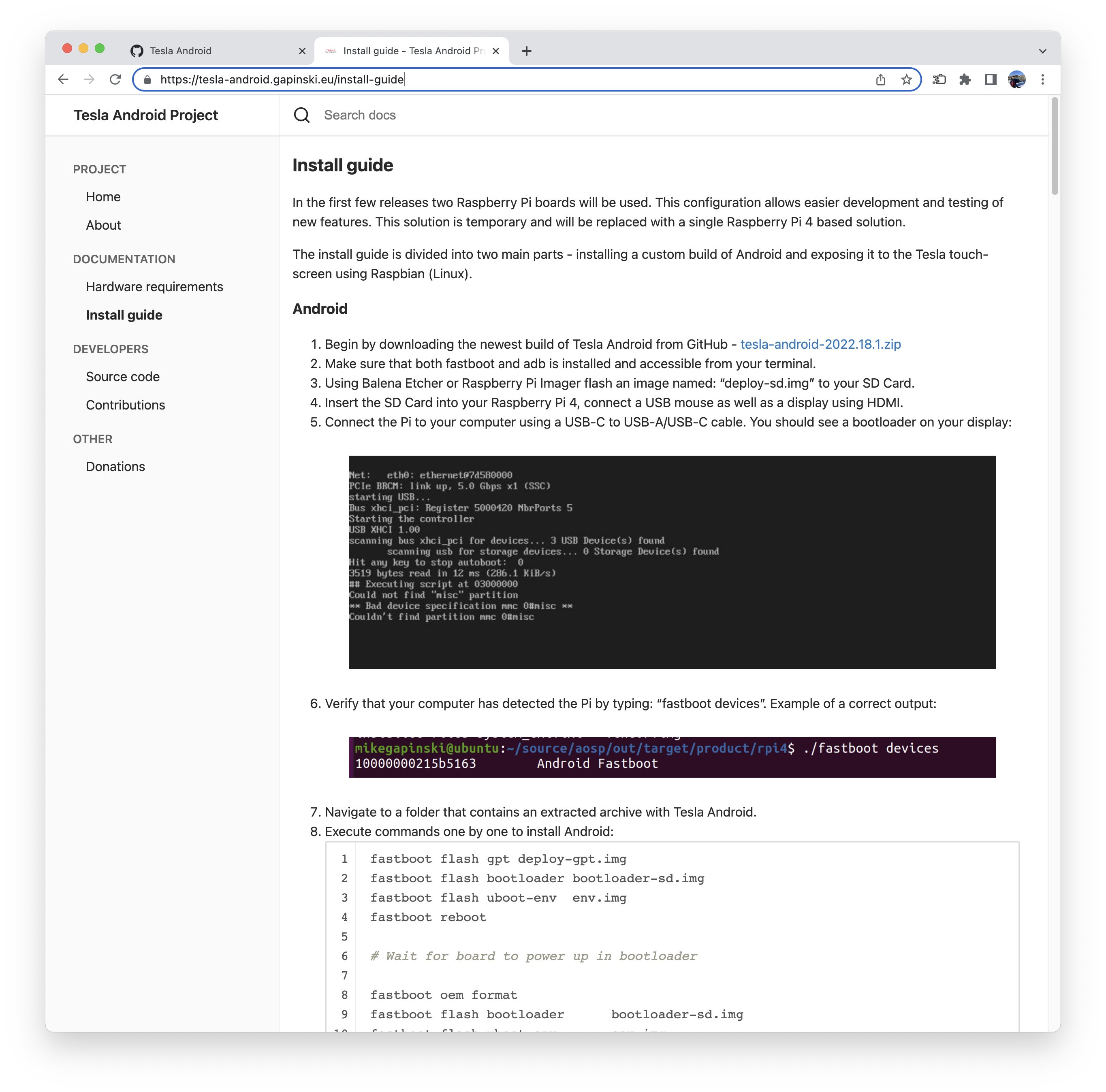
Task: Open the extensions puzzle icon
Action: pos(965,79)
